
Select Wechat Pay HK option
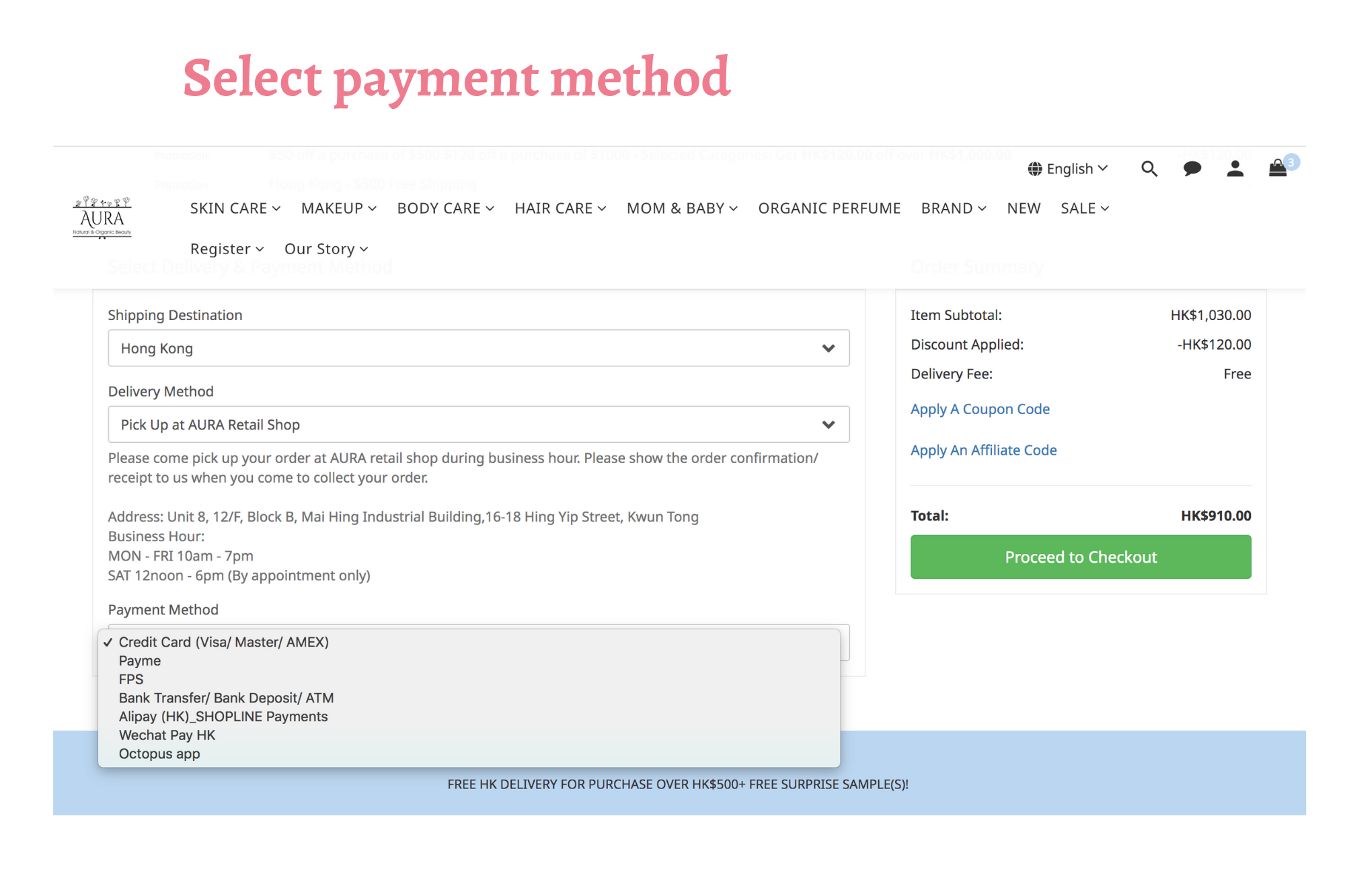[167, 735]
